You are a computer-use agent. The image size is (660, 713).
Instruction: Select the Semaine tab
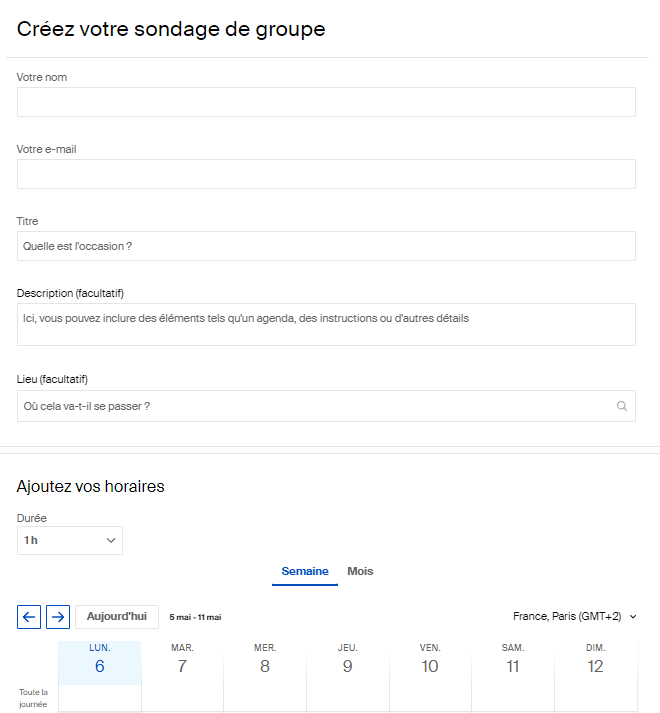coord(305,571)
